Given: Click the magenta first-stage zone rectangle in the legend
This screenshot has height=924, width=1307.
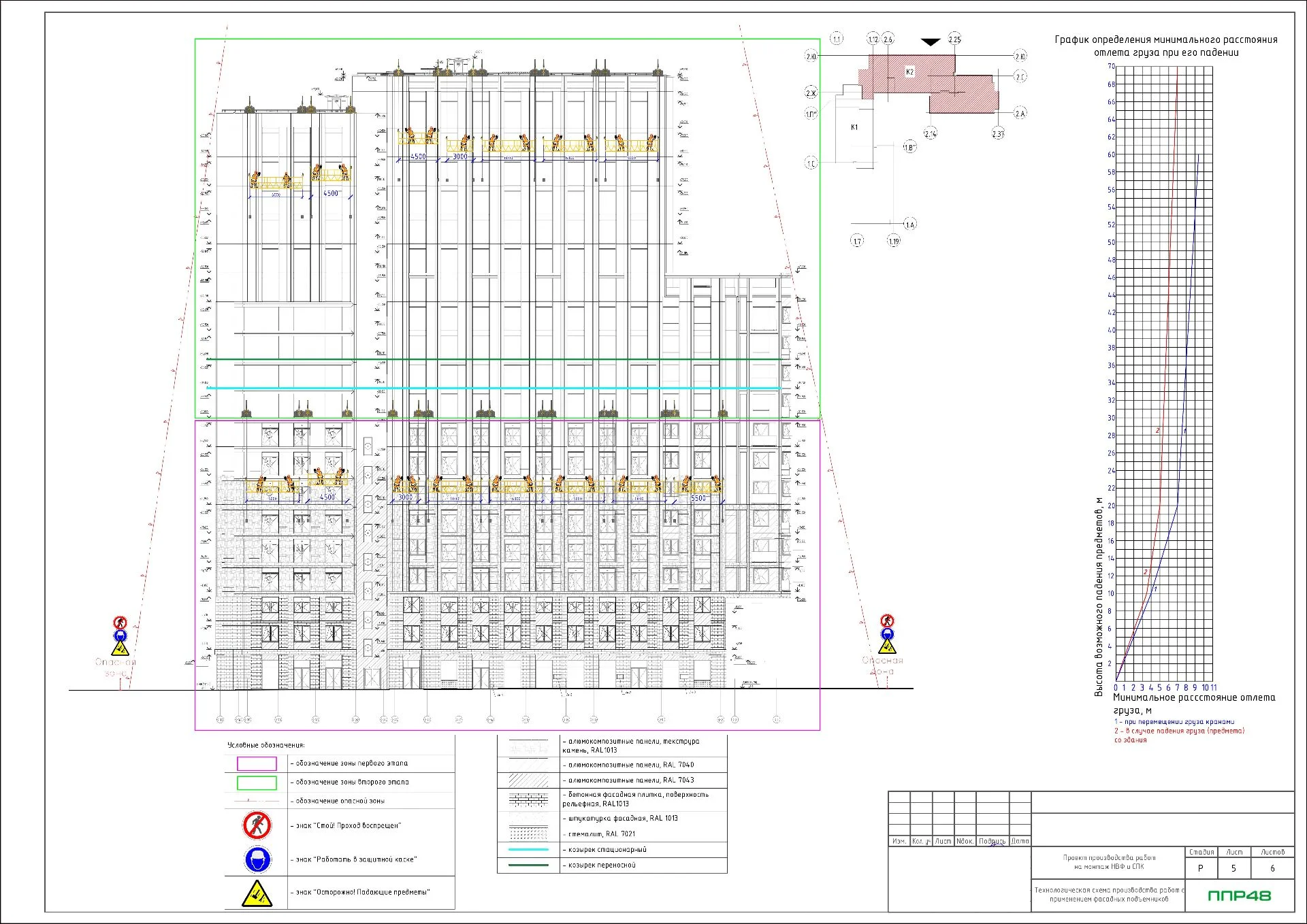Looking at the screenshot, I should click(257, 763).
